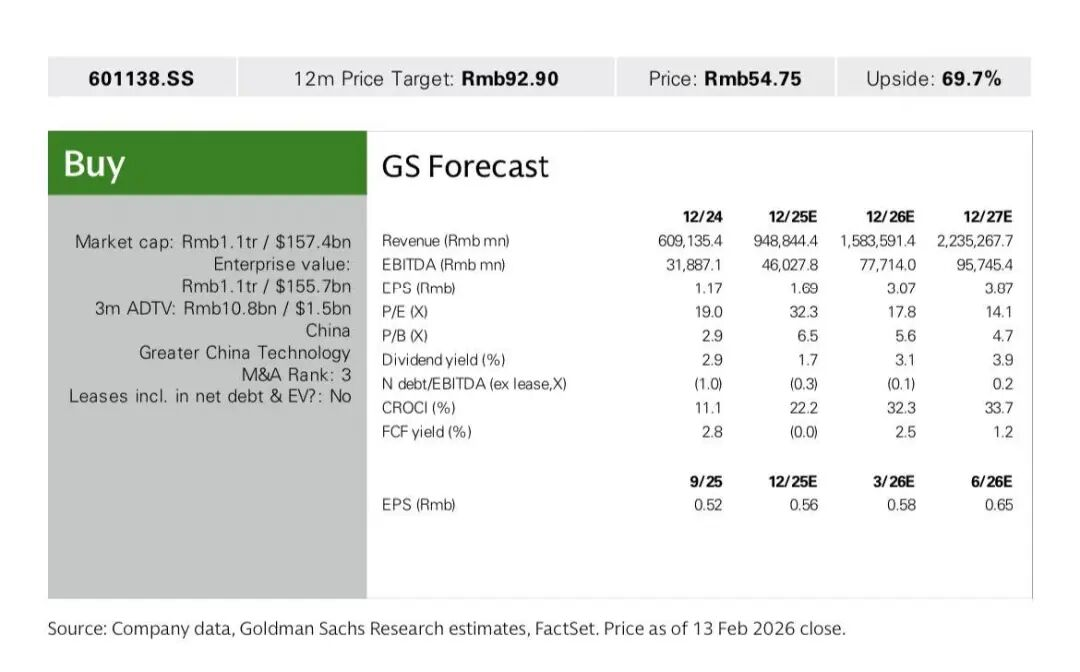The image size is (1080, 672).
Task: Click the M&A Rank: 3 text
Action: (290, 374)
